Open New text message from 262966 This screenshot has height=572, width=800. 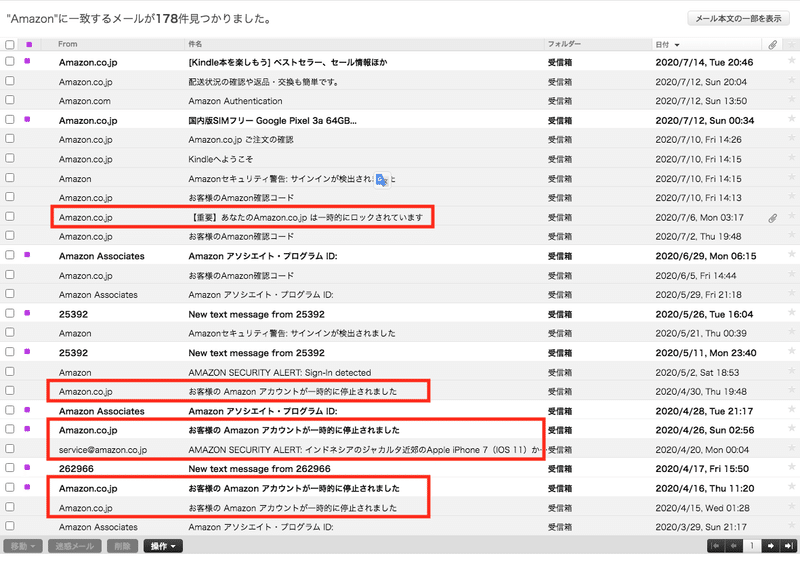coord(259,468)
